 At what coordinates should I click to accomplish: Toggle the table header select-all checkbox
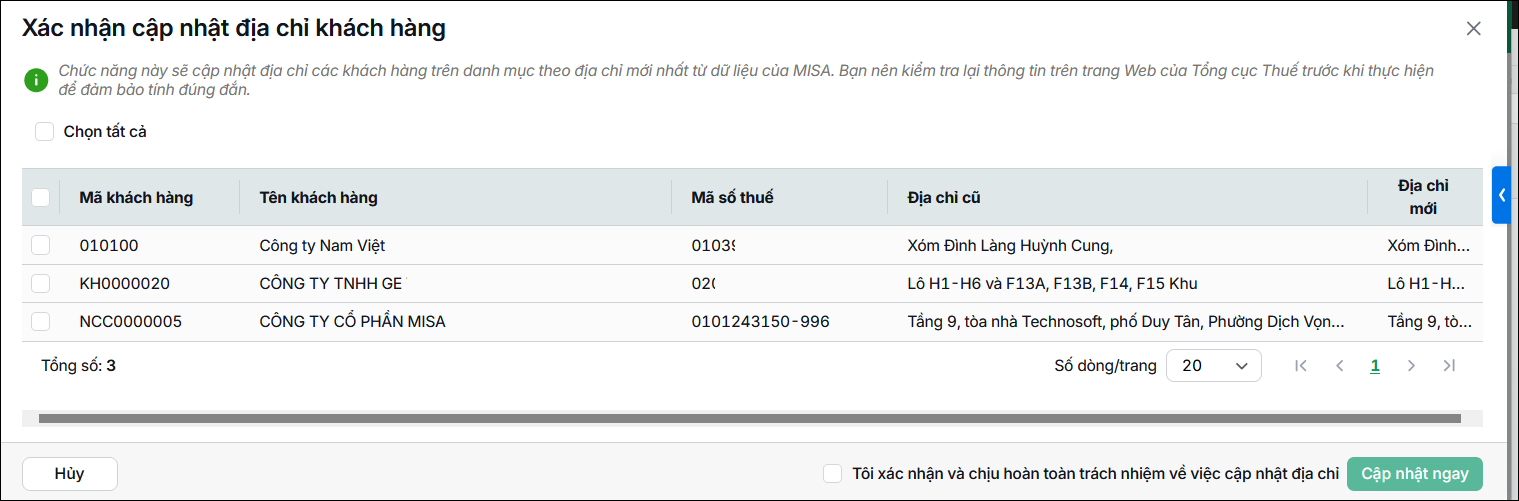pos(41,197)
